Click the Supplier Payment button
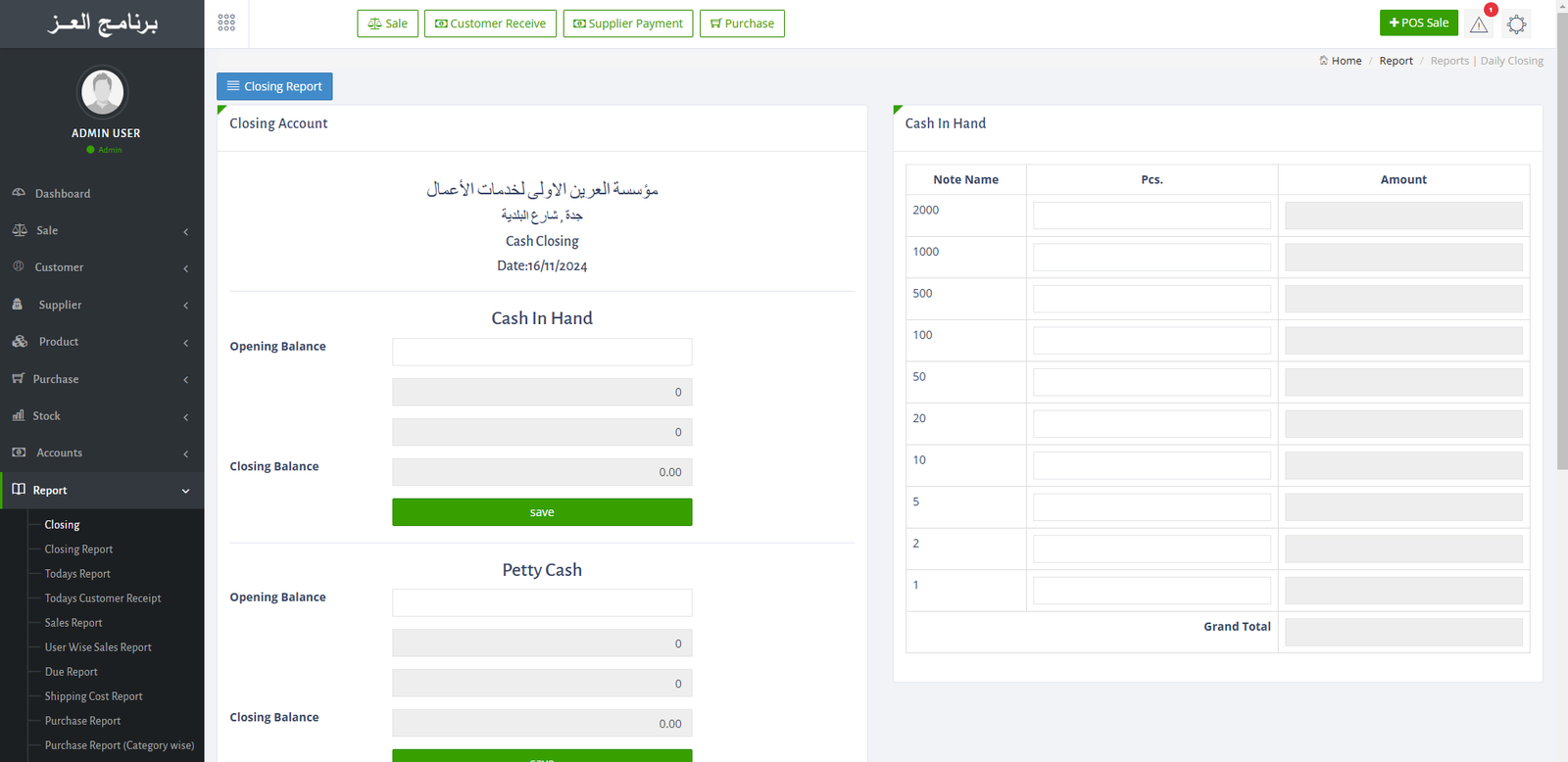The width and height of the screenshot is (1568, 762). coord(628,24)
